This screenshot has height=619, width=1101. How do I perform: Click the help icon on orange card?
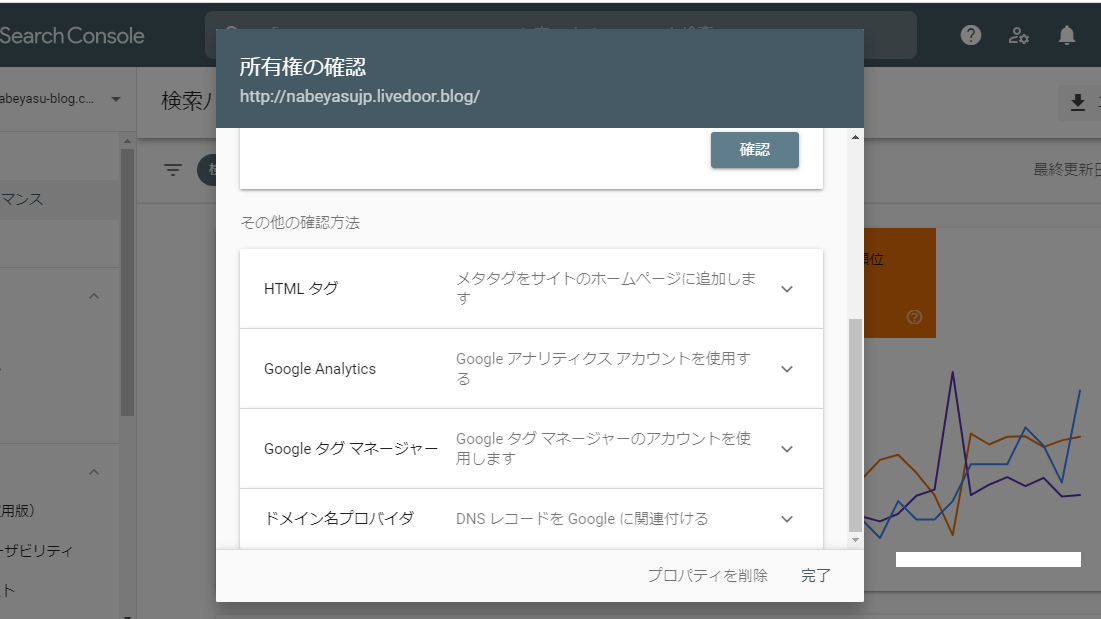tap(914, 317)
